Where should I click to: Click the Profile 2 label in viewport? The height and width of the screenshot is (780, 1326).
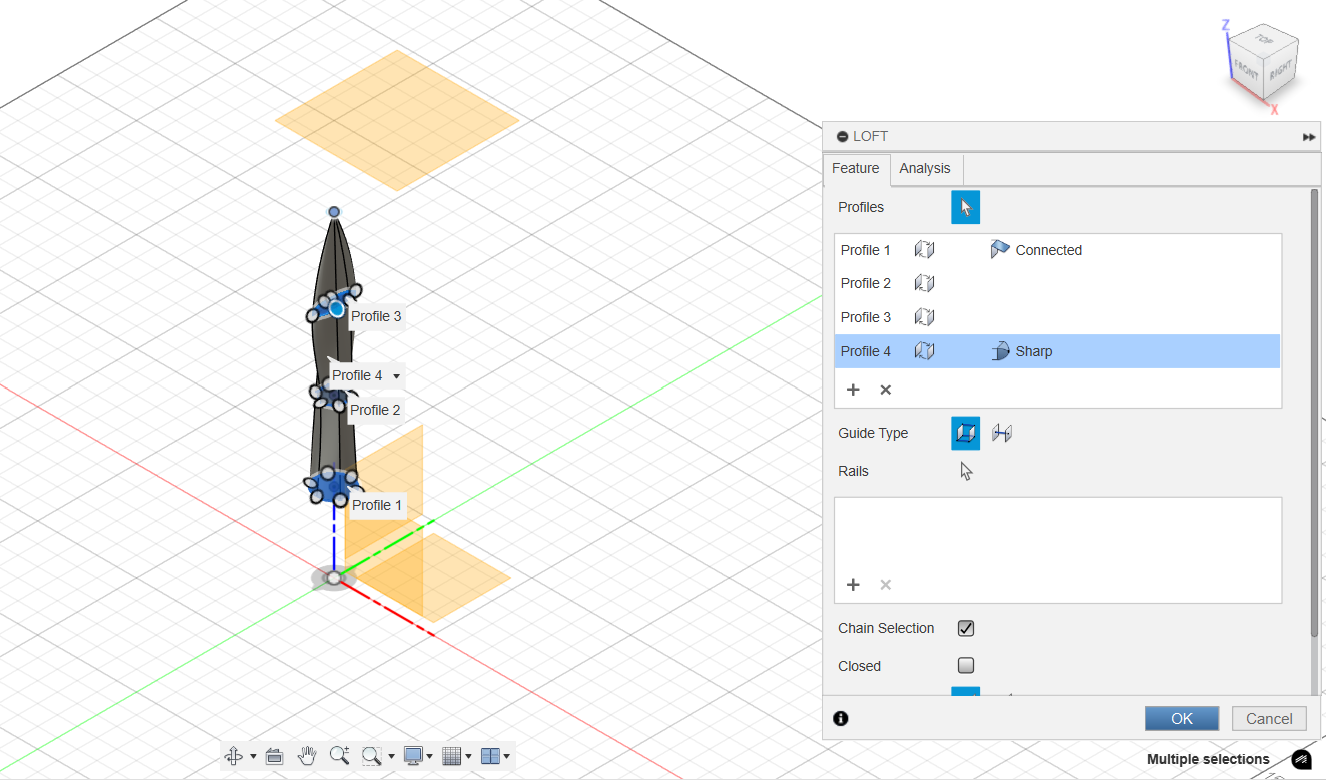375,410
